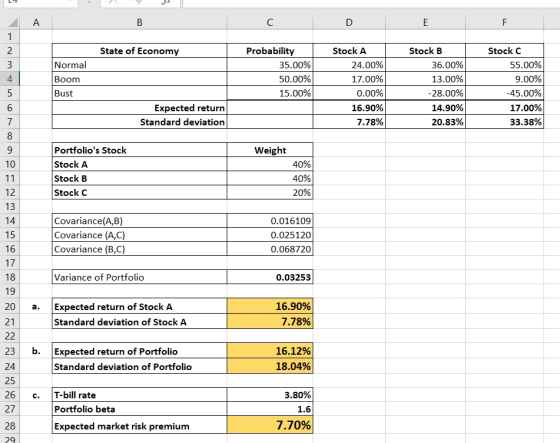Select the 40% weight for Stock A
560x443 pixels.
coord(270,164)
